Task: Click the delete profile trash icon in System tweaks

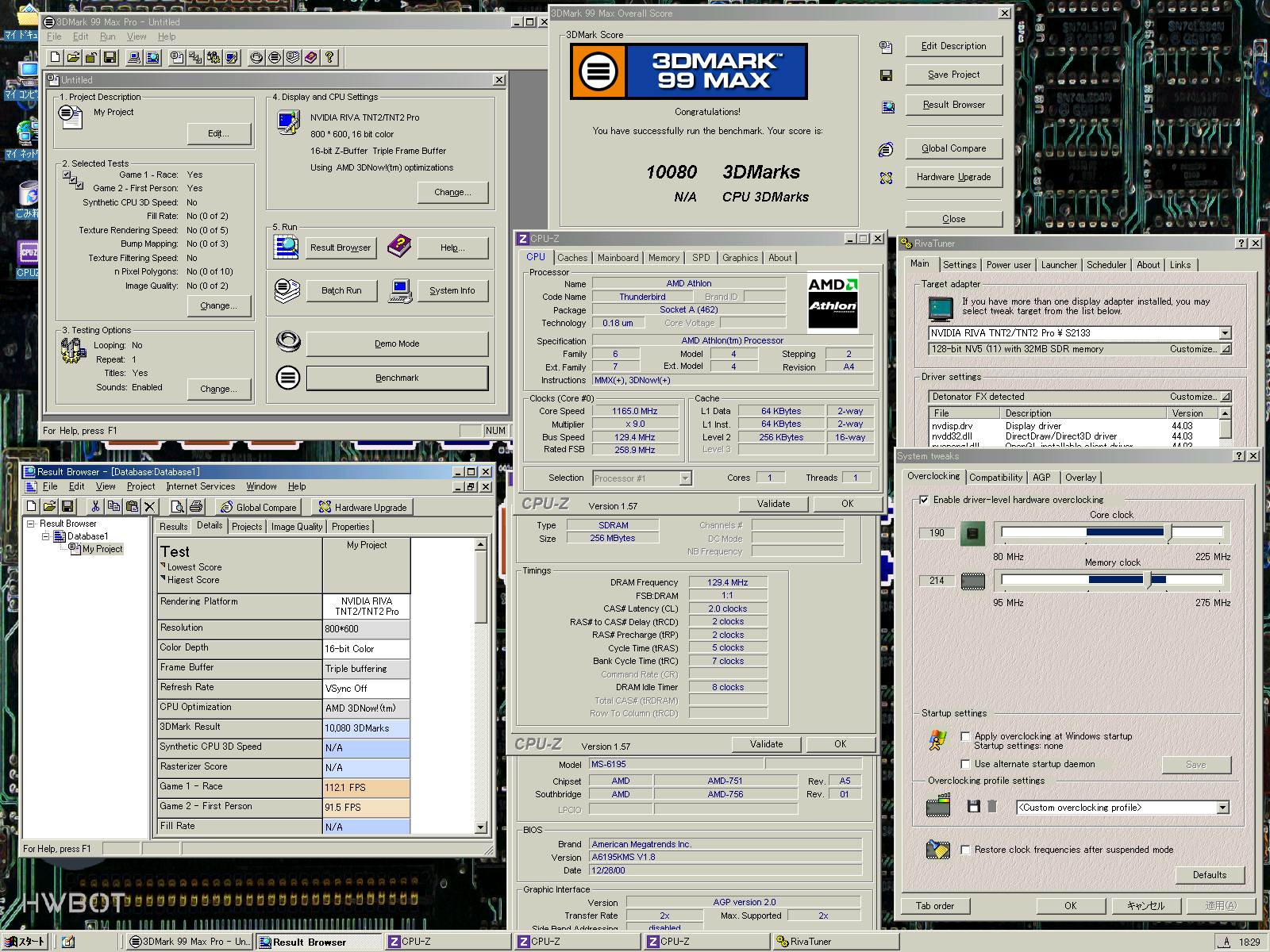Action: click(x=991, y=807)
